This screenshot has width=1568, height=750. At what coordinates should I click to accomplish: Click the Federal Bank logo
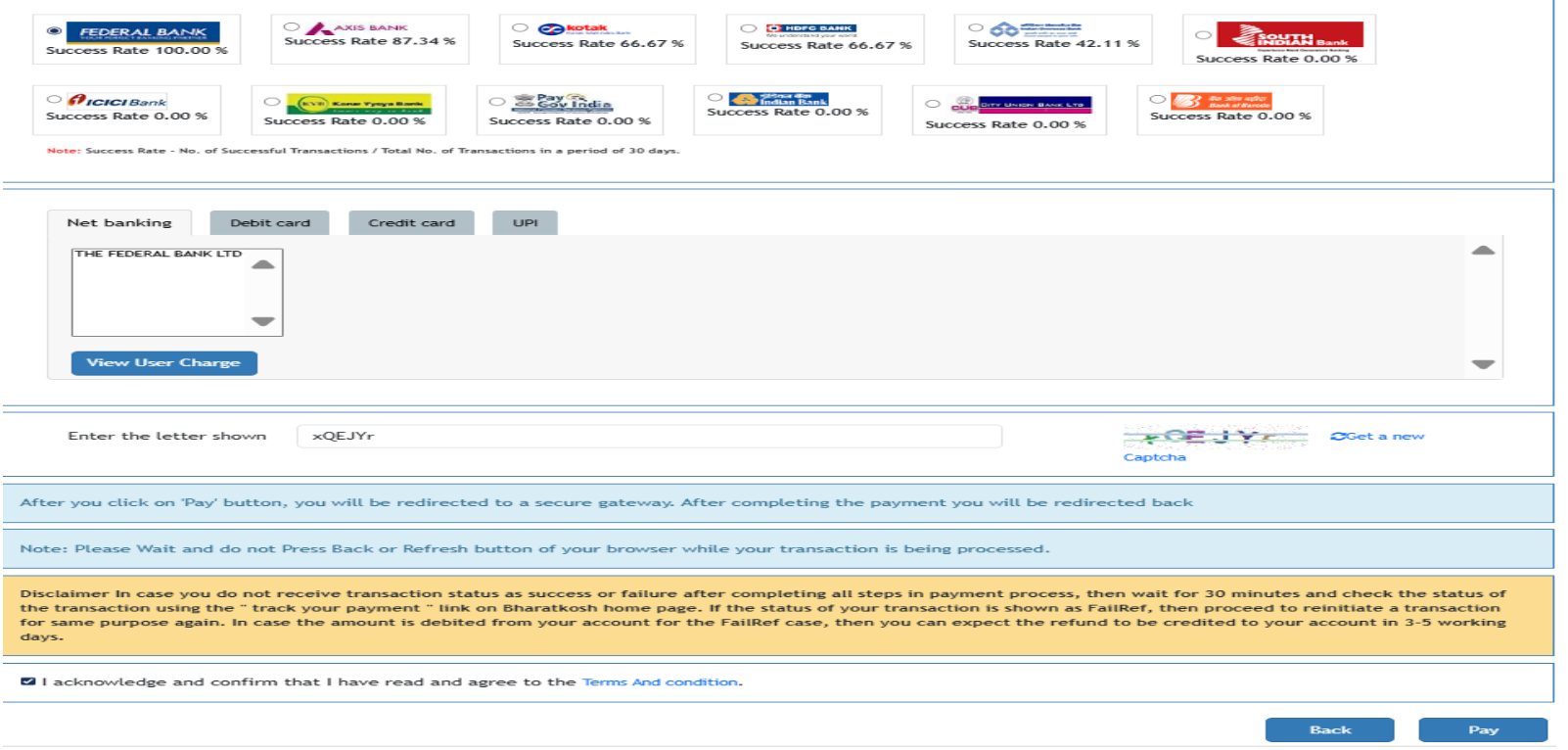pyautogui.click(x=143, y=32)
